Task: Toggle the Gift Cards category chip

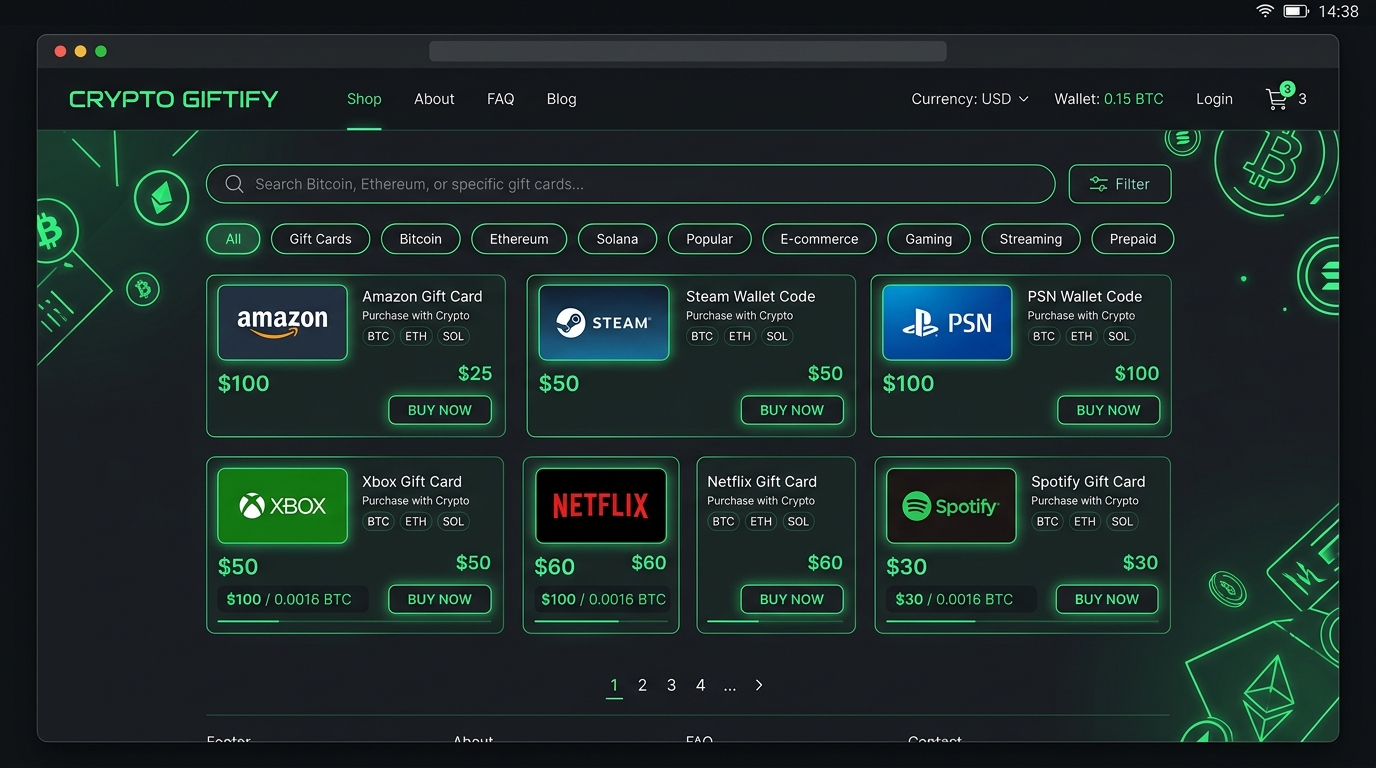Action: [x=320, y=239]
